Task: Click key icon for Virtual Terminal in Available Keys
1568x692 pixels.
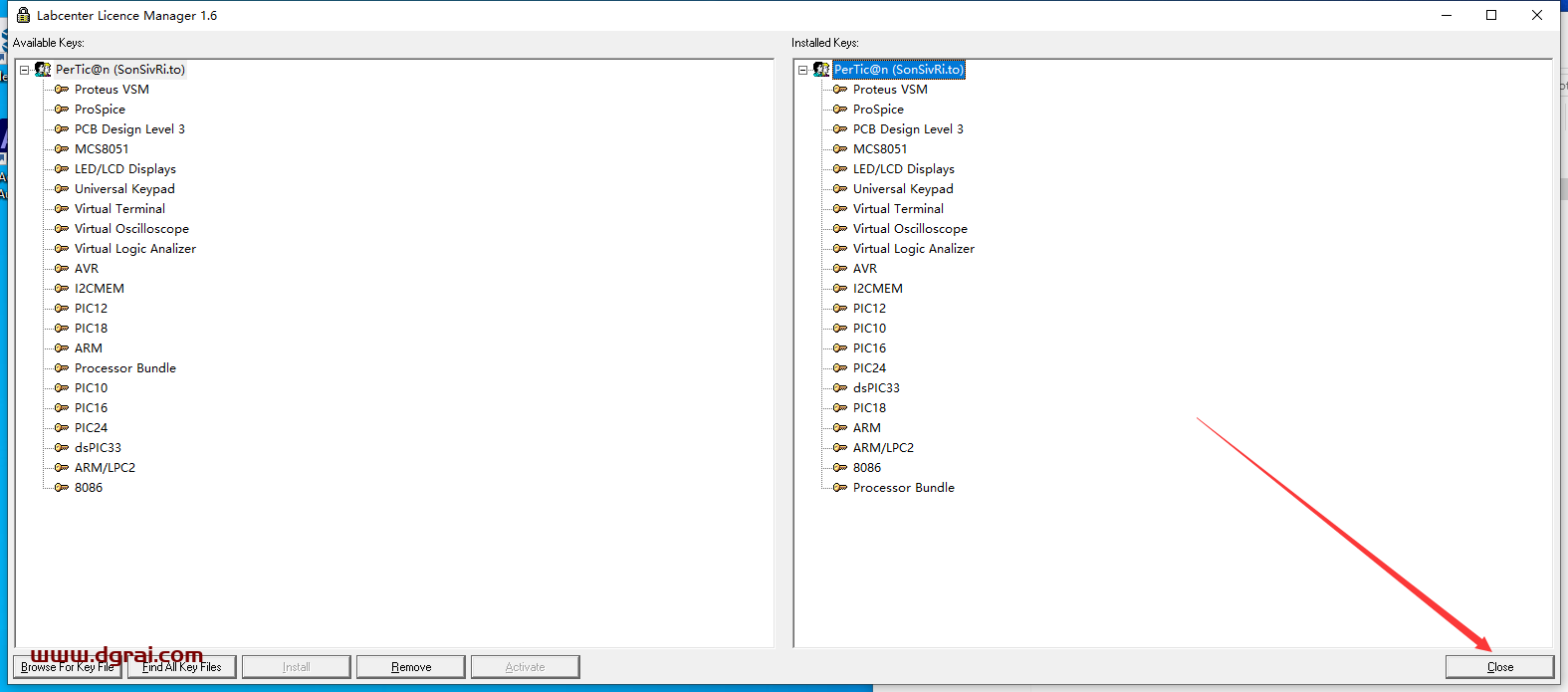Action: click(x=62, y=209)
